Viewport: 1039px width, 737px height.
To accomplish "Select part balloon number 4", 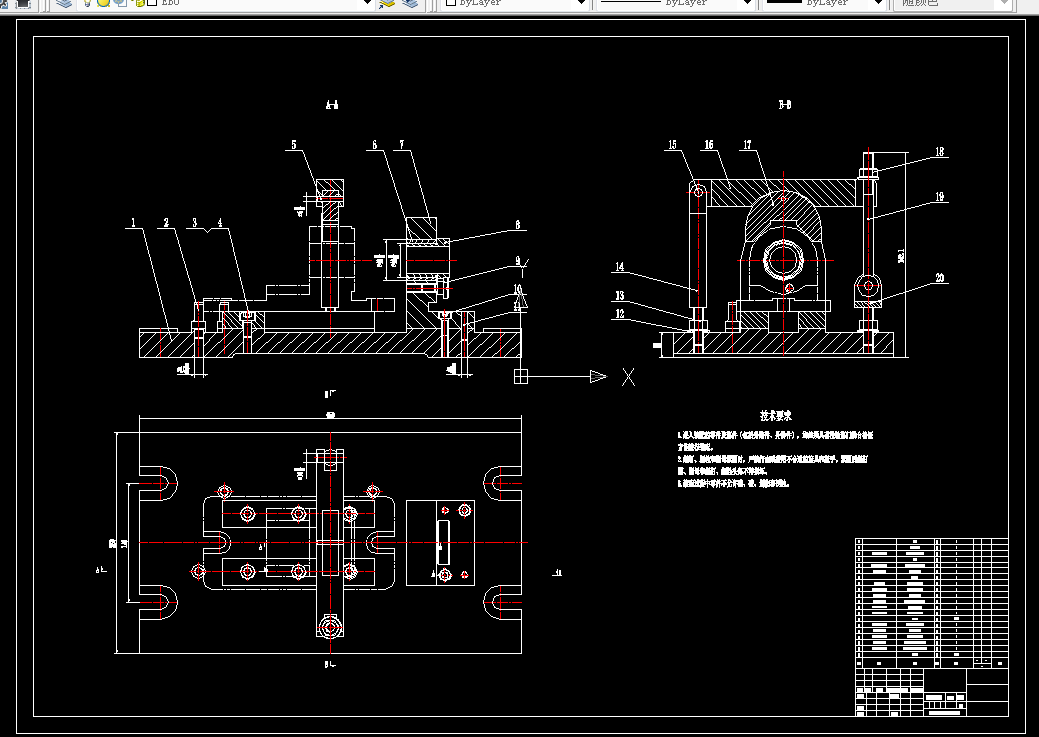I will tap(220, 223).
